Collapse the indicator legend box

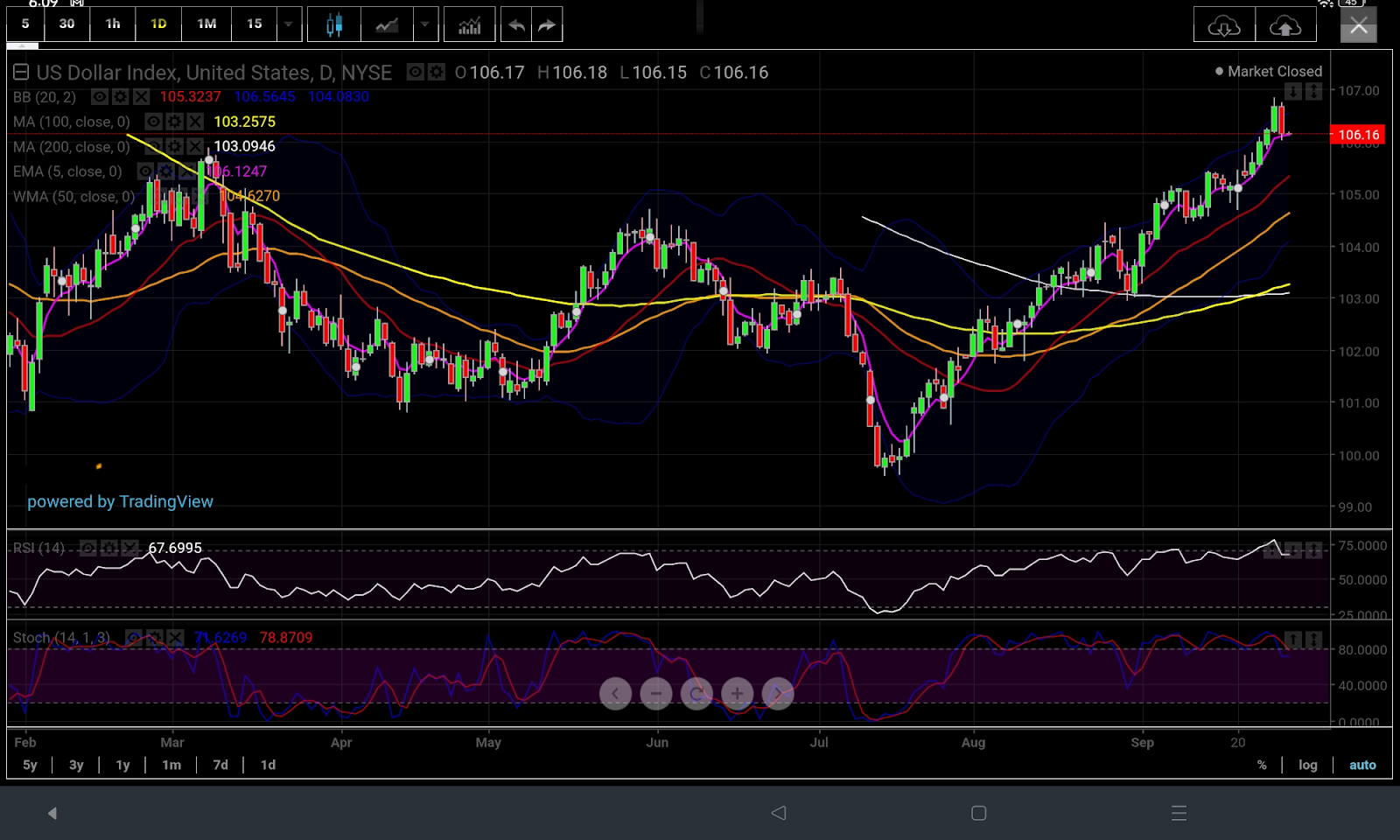click(x=21, y=72)
